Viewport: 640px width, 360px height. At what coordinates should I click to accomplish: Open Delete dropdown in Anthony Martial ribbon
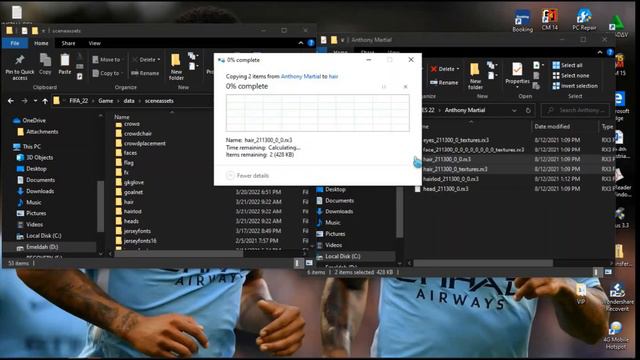coord(445,69)
